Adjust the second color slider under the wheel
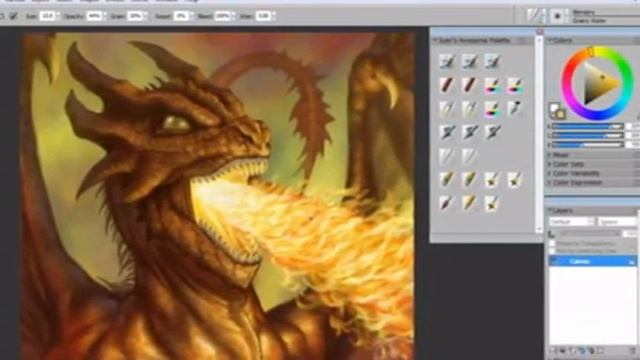 coord(588,136)
